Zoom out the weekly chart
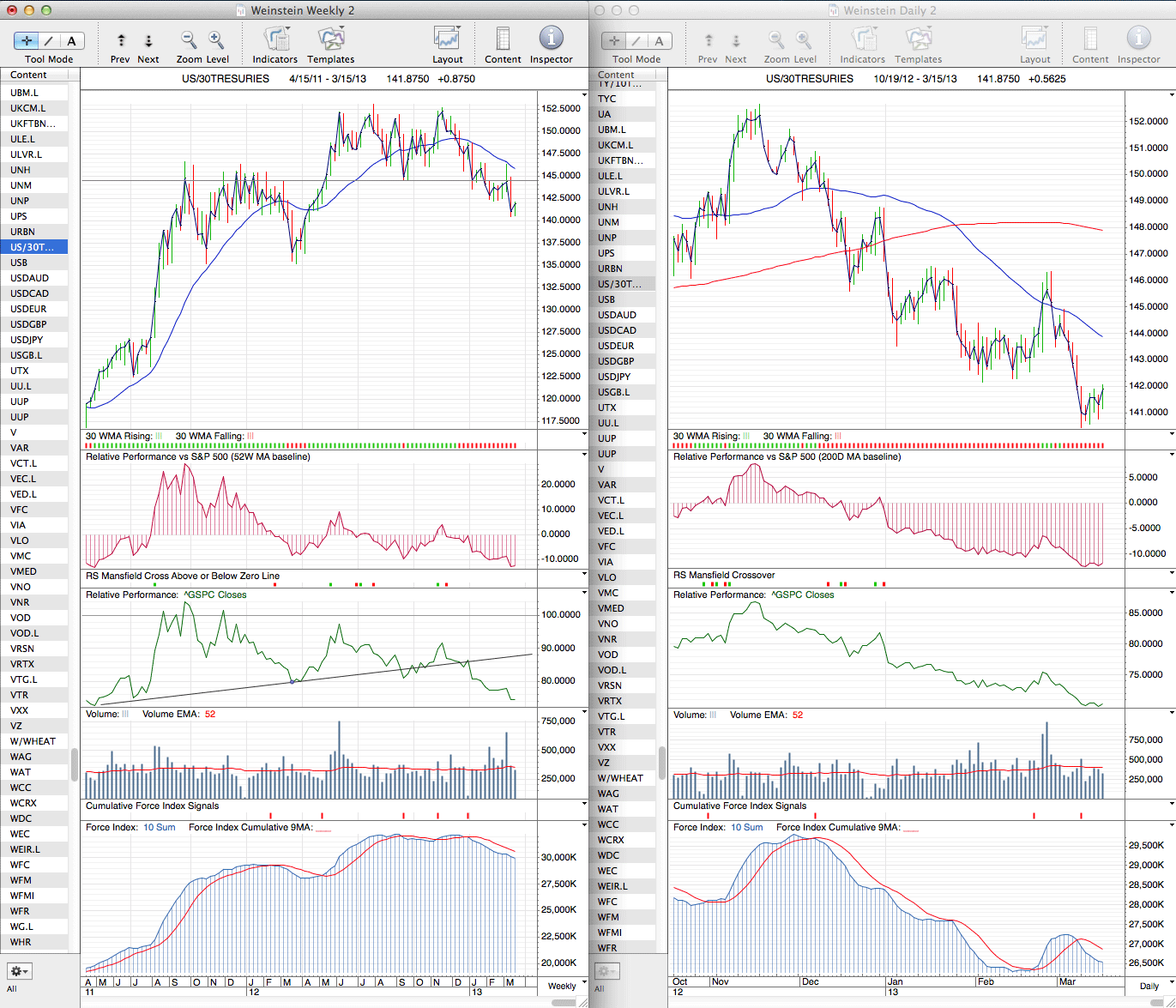 [x=189, y=40]
